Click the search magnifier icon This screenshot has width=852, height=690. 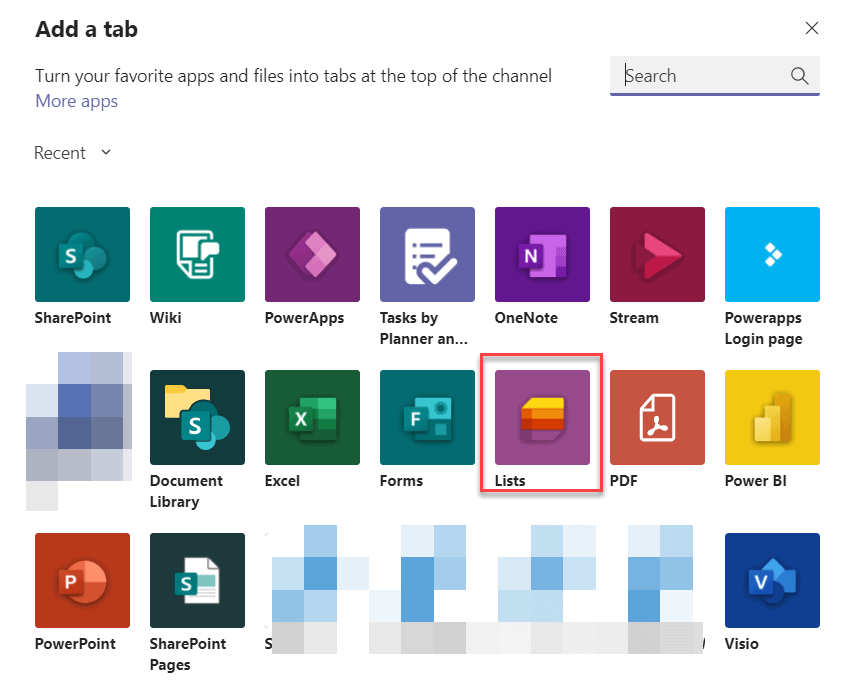[799, 76]
